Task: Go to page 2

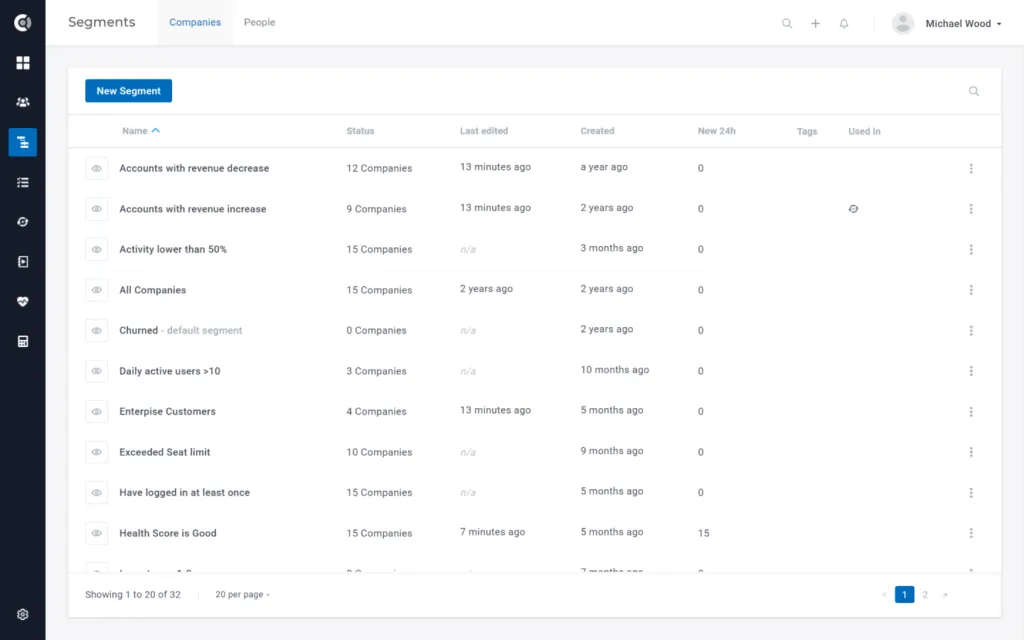Action: pyautogui.click(x=925, y=594)
